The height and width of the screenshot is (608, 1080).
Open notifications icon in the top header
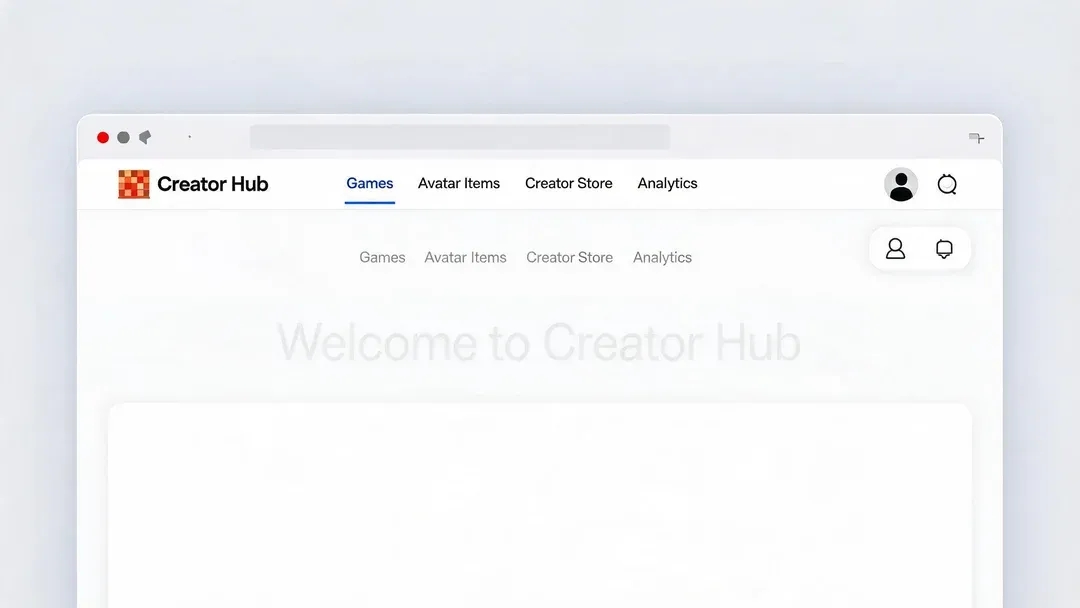point(947,184)
